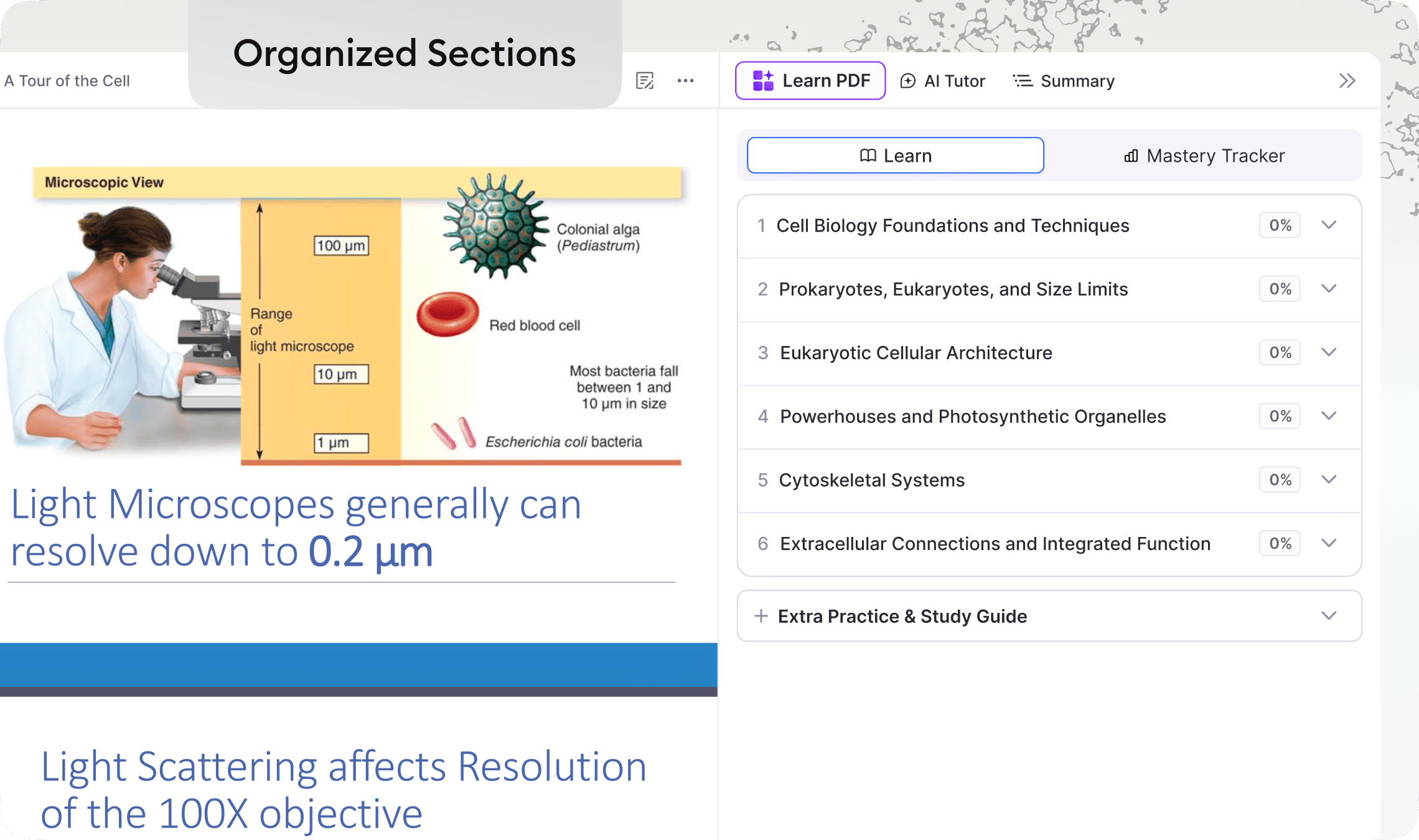Expand Prokaryotes, Eukaryotes, and Size Limits
Image resolution: width=1419 pixels, height=840 pixels.
tap(1329, 289)
